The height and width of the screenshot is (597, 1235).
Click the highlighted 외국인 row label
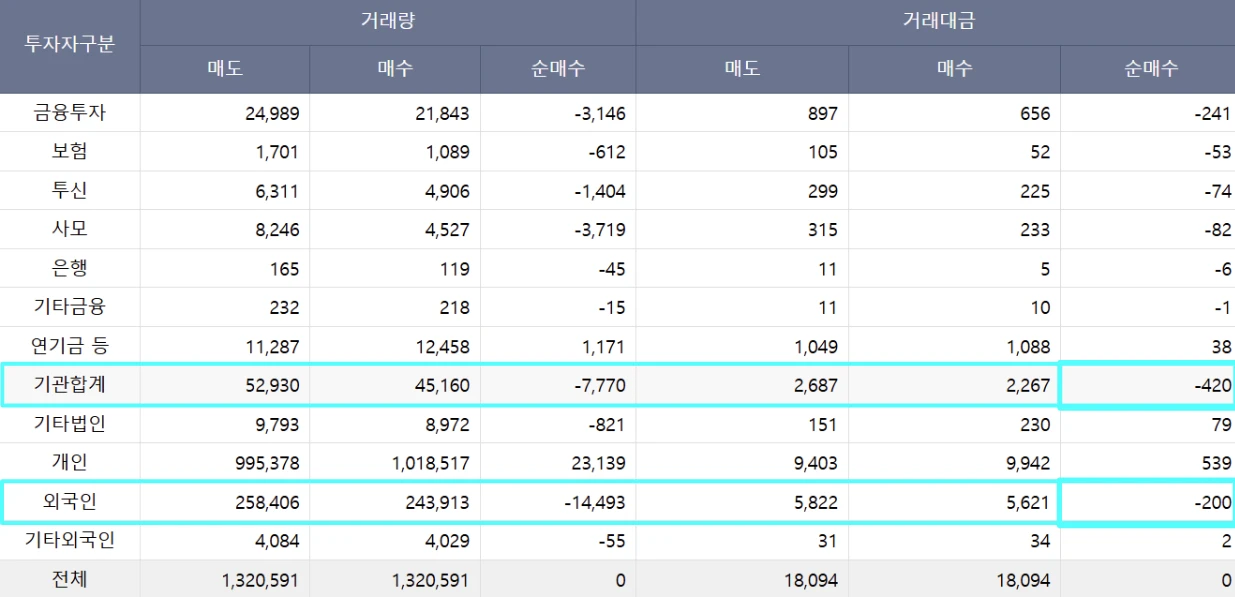[x=70, y=503]
